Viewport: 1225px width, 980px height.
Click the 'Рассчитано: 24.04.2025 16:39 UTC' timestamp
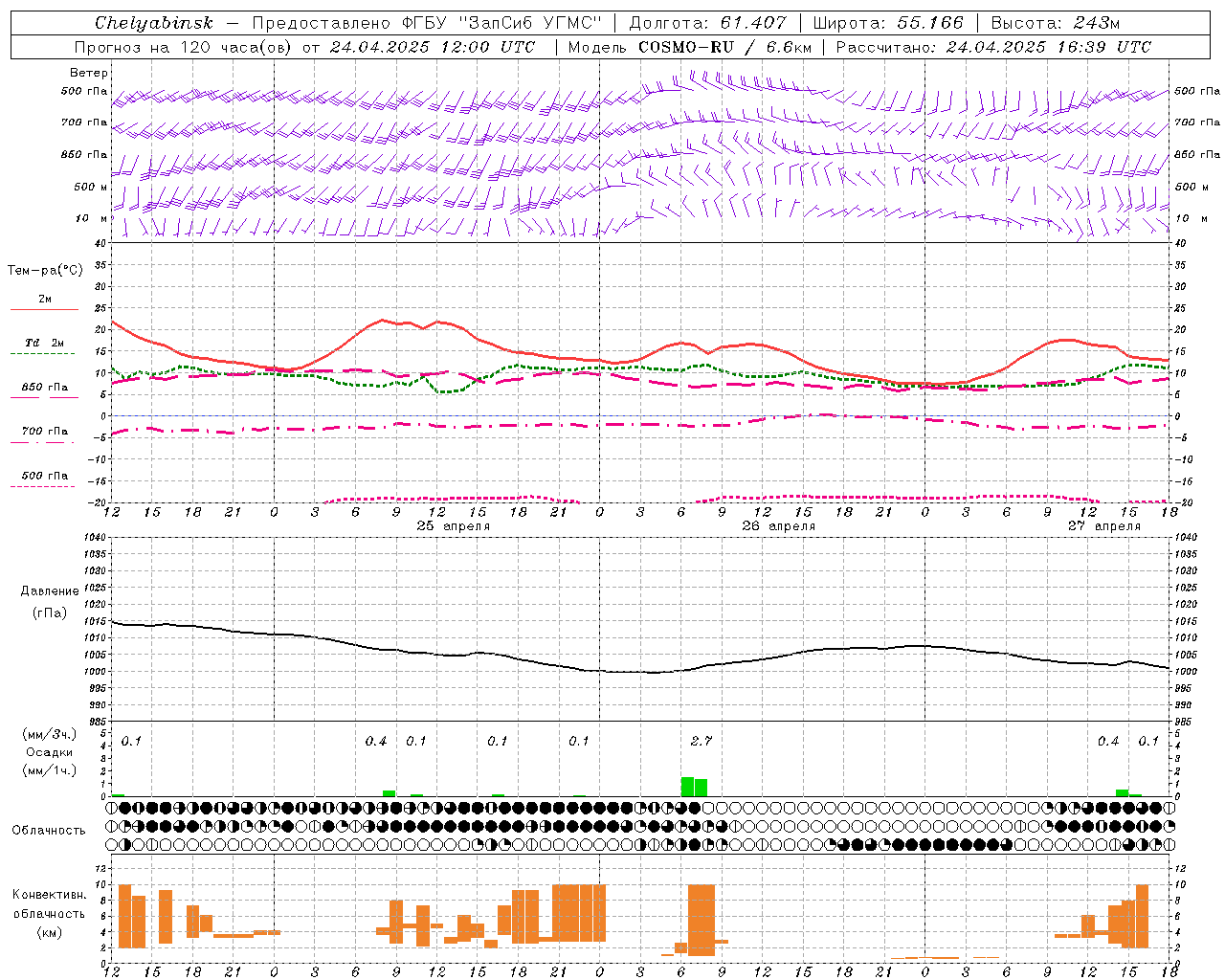993,47
